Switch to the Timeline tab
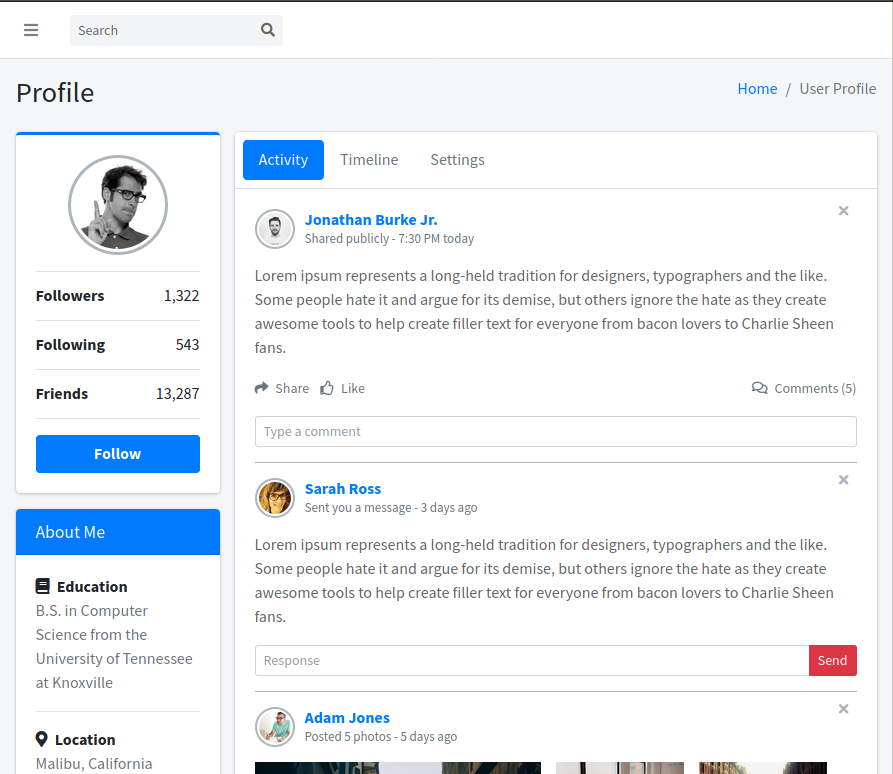 pos(369,160)
